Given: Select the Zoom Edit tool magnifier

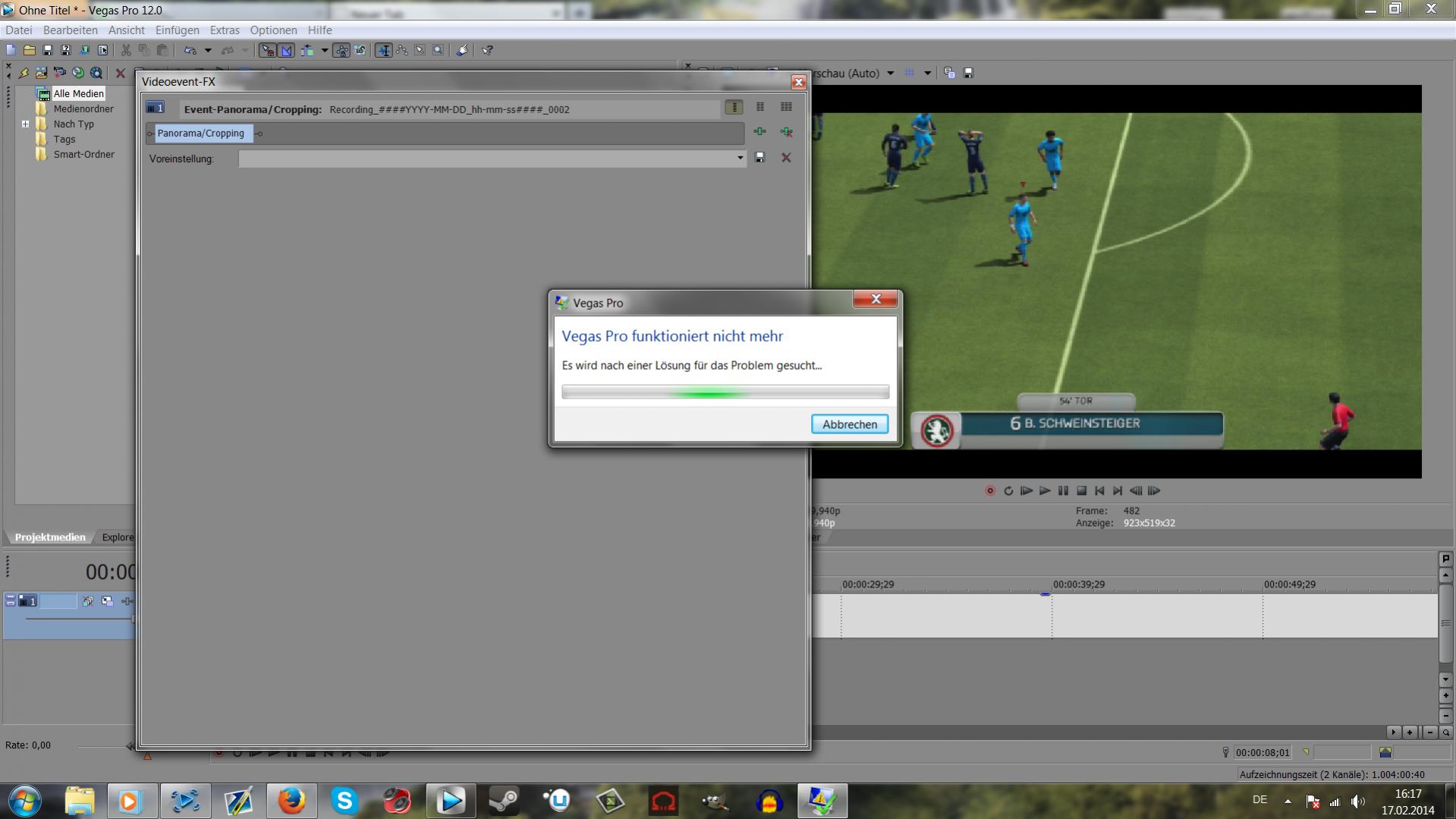Looking at the screenshot, I should tap(439, 50).
